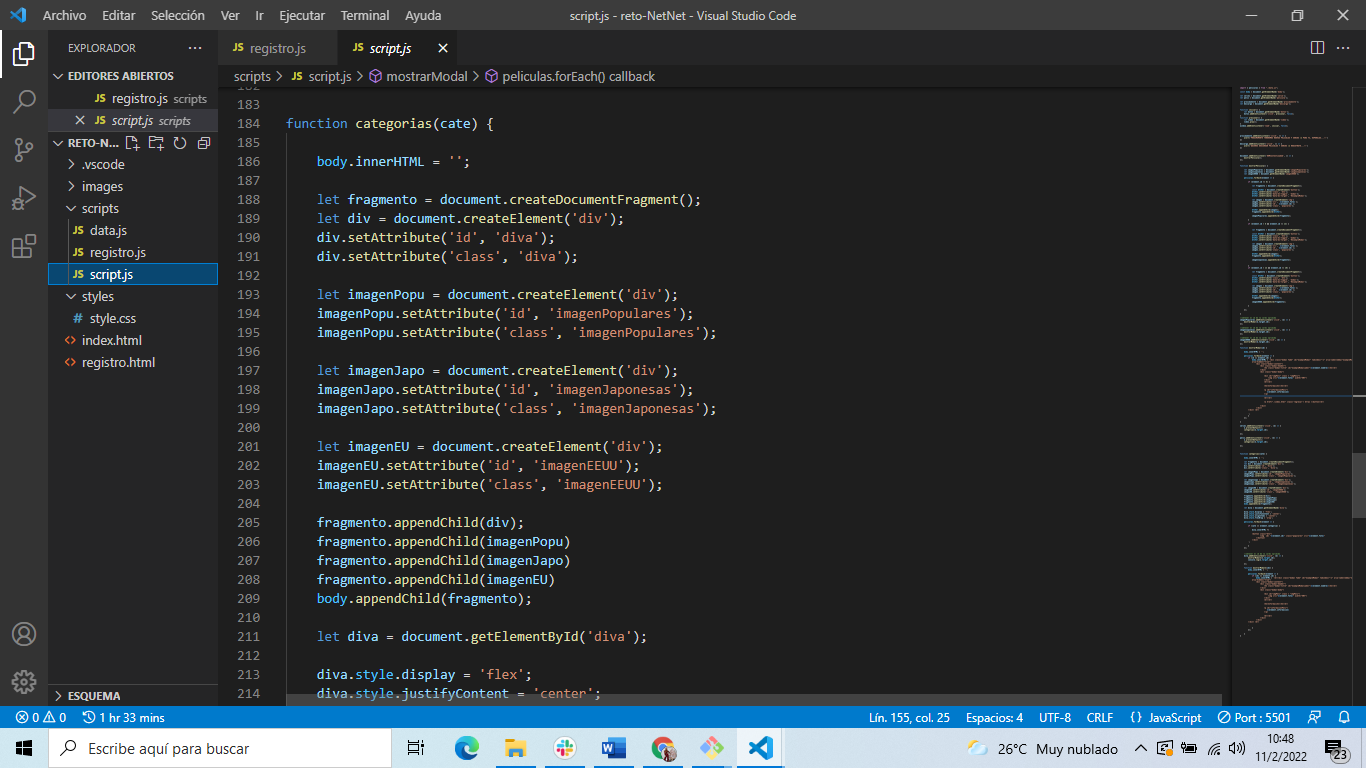Viewport: 1366px width, 768px height.
Task: Open notifications bell in status bar
Action: point(1344,718)
